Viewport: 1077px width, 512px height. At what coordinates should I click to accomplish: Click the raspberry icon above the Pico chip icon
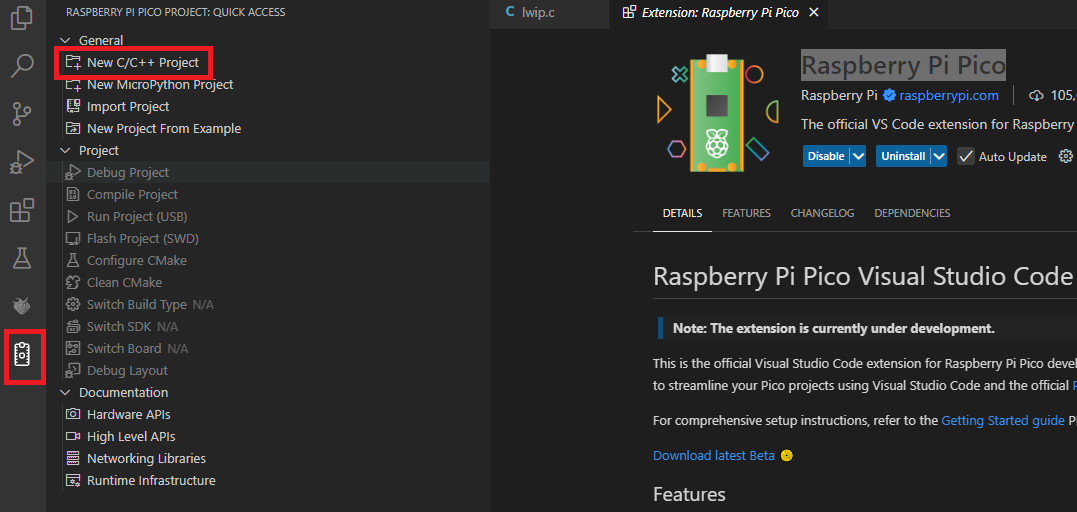tap(23, 306)
